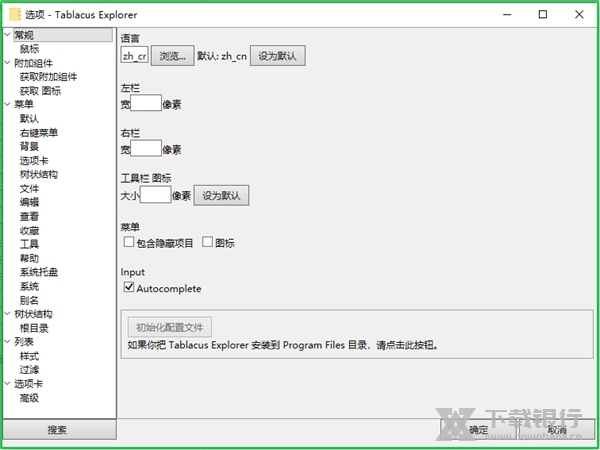600x450 pixels.
Task: Select 系统托盘 in the tree
Action: point(39,272)
